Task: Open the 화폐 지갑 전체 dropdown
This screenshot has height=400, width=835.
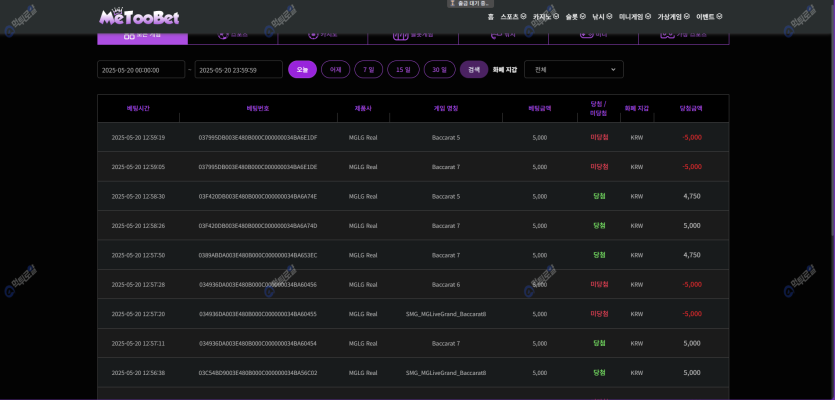Action: click(x=573, y=69)
